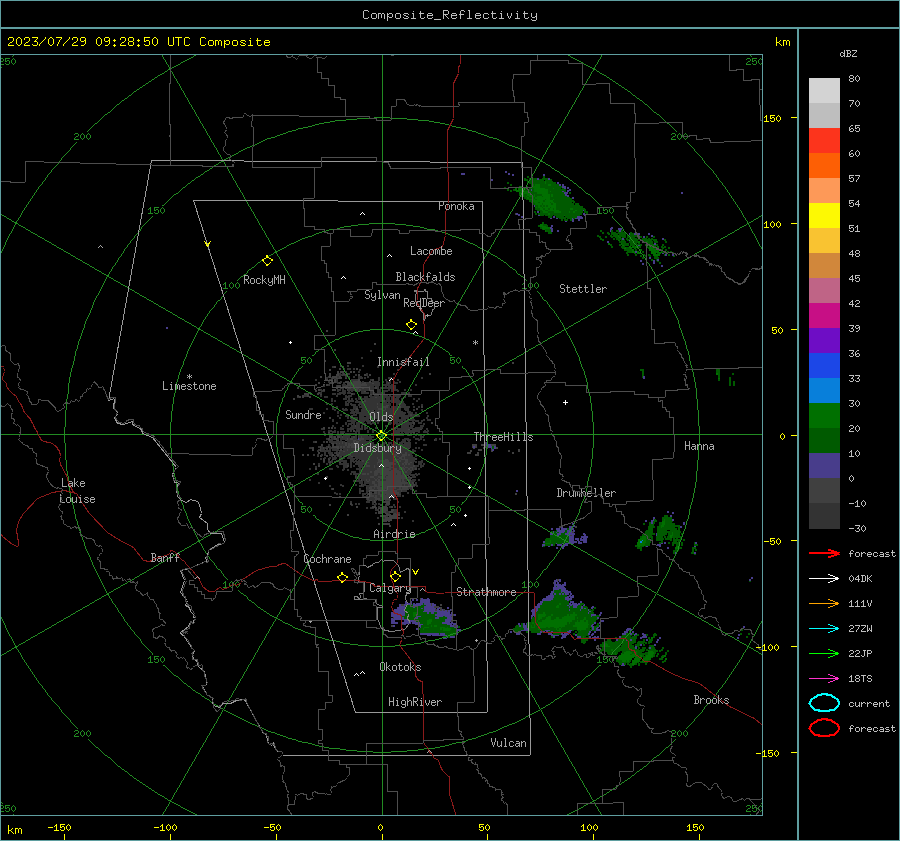Image resolution: width=900 pixels, height=841 pixels.
Task: Click the Okotoks label
Action: tap(400, 667)
